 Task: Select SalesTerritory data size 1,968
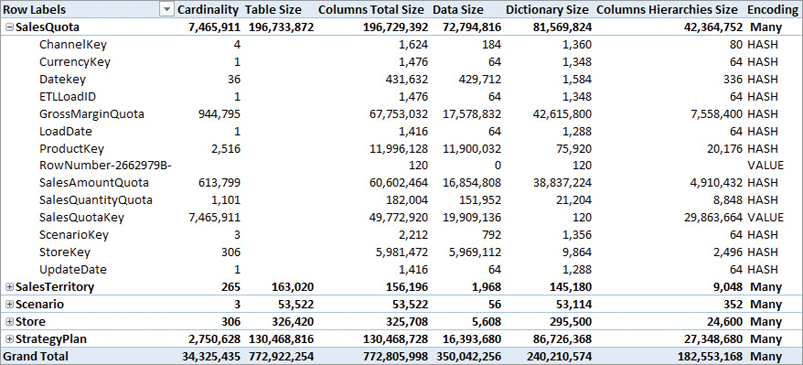488,287
